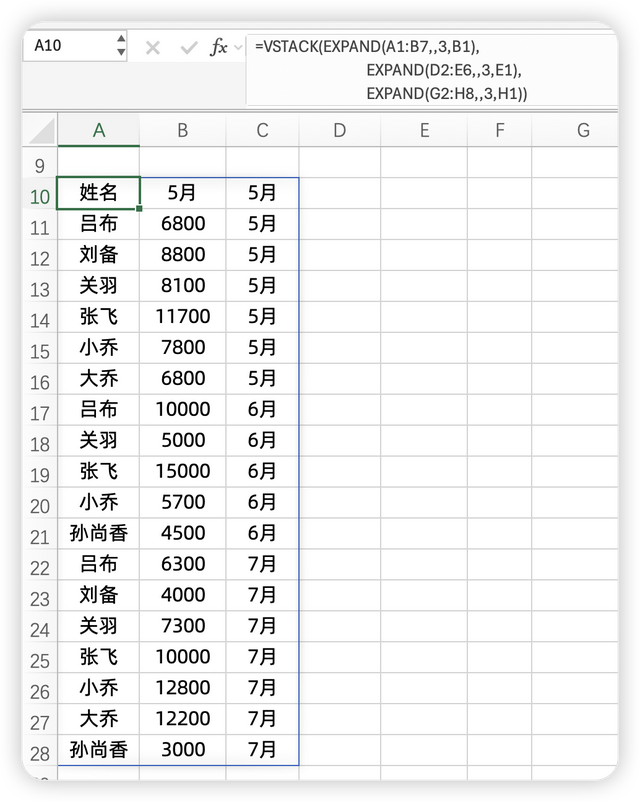Click cell B19 with value 15000

(x=183, y=472)
